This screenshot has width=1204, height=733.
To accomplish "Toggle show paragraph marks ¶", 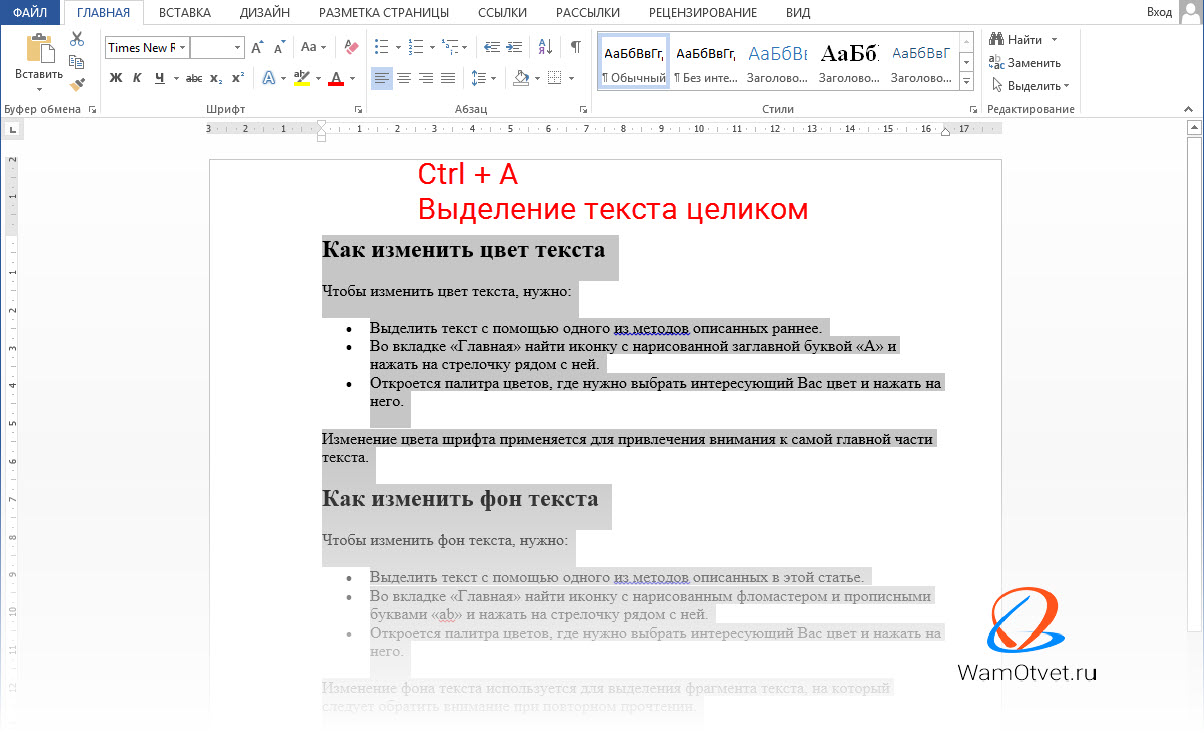I will point(576,47).
